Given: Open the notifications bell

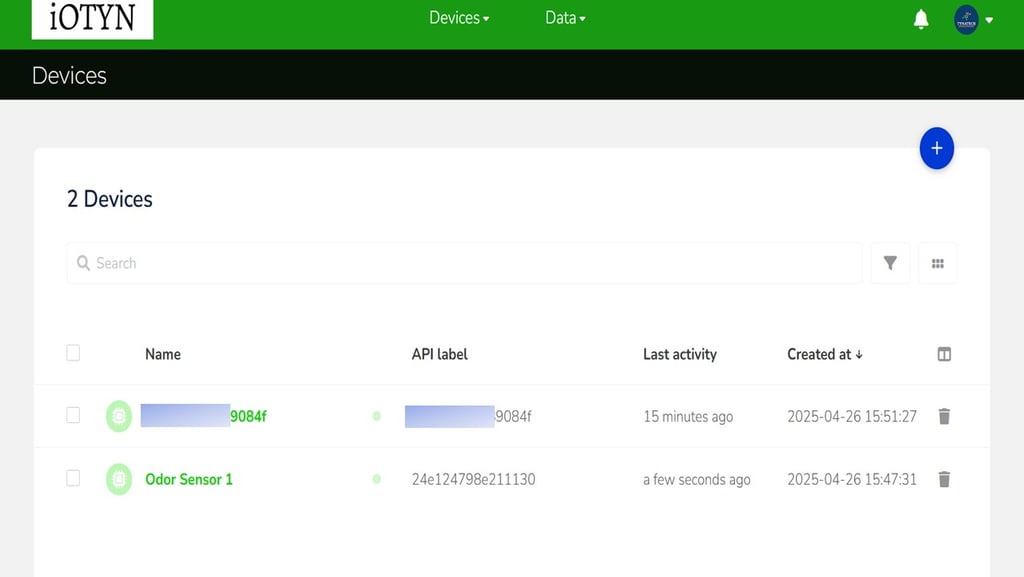Looking at the screenshot, I should pyautogui.click(x=921, y=20).
